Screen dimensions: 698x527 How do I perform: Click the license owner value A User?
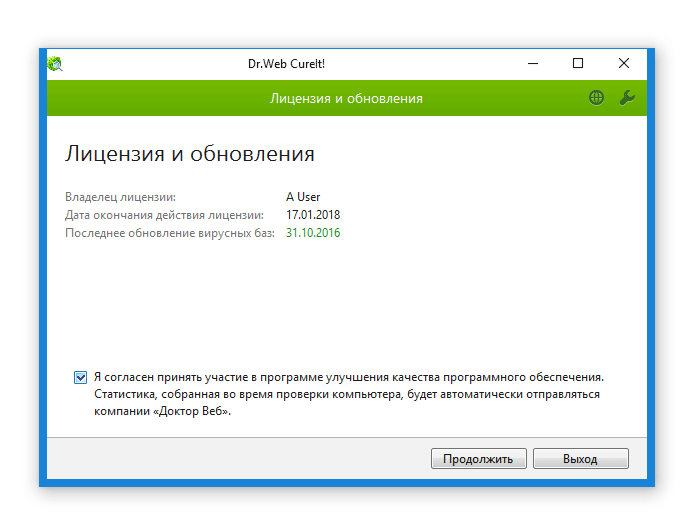tap(303, 197)
